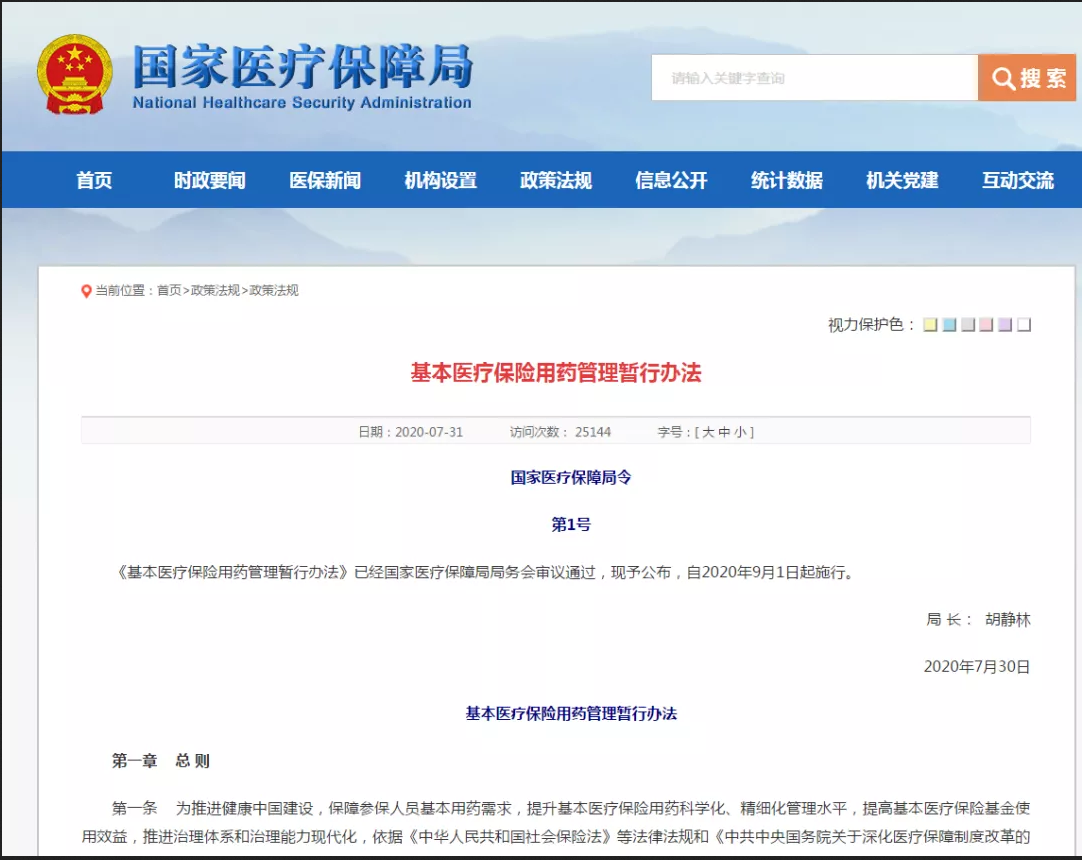Set font size to 小 (small)
Viewport: 1082px width, 860px height.
(740, 432)
